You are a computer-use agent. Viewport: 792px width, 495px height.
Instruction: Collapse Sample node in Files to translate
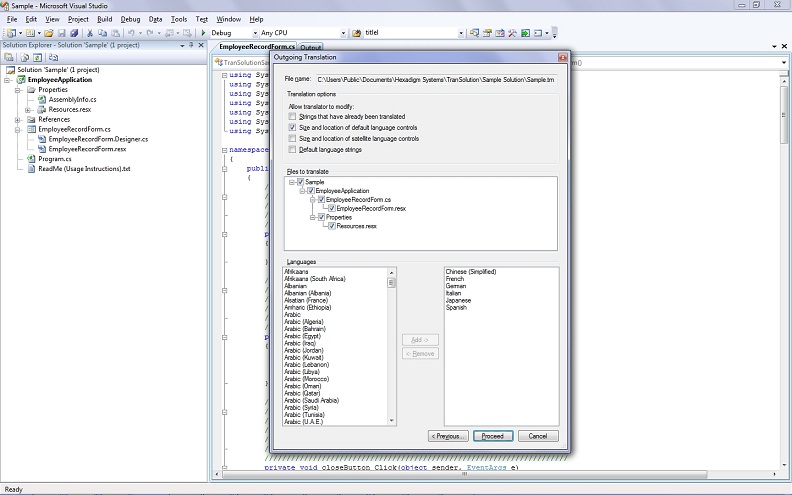click(291, 182)
